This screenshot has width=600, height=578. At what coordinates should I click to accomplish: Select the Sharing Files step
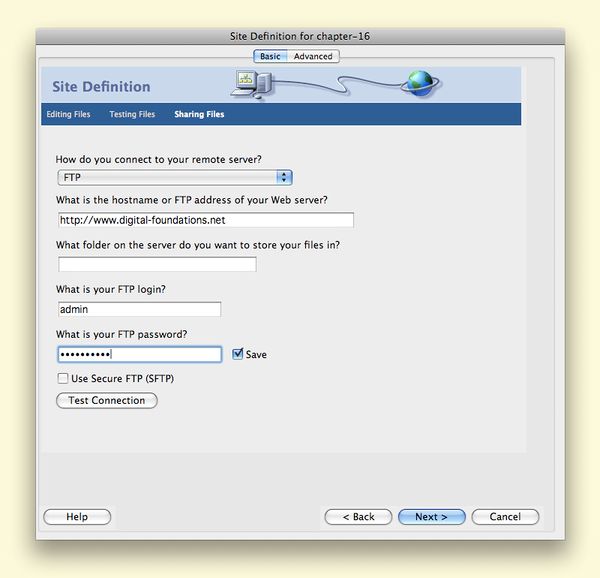tap(199, 114)
